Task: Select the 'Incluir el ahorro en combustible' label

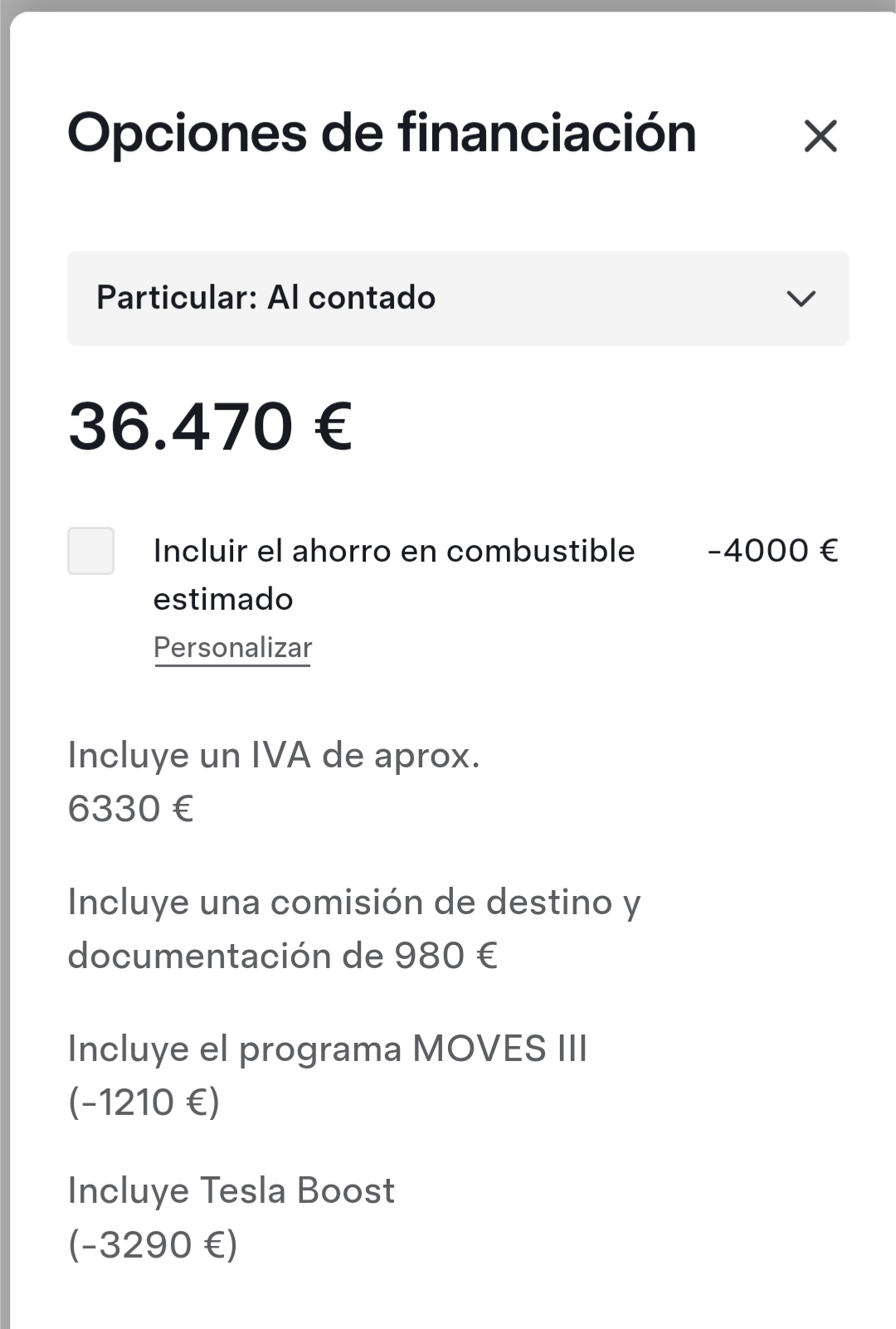Action: (x=394, y=551)
